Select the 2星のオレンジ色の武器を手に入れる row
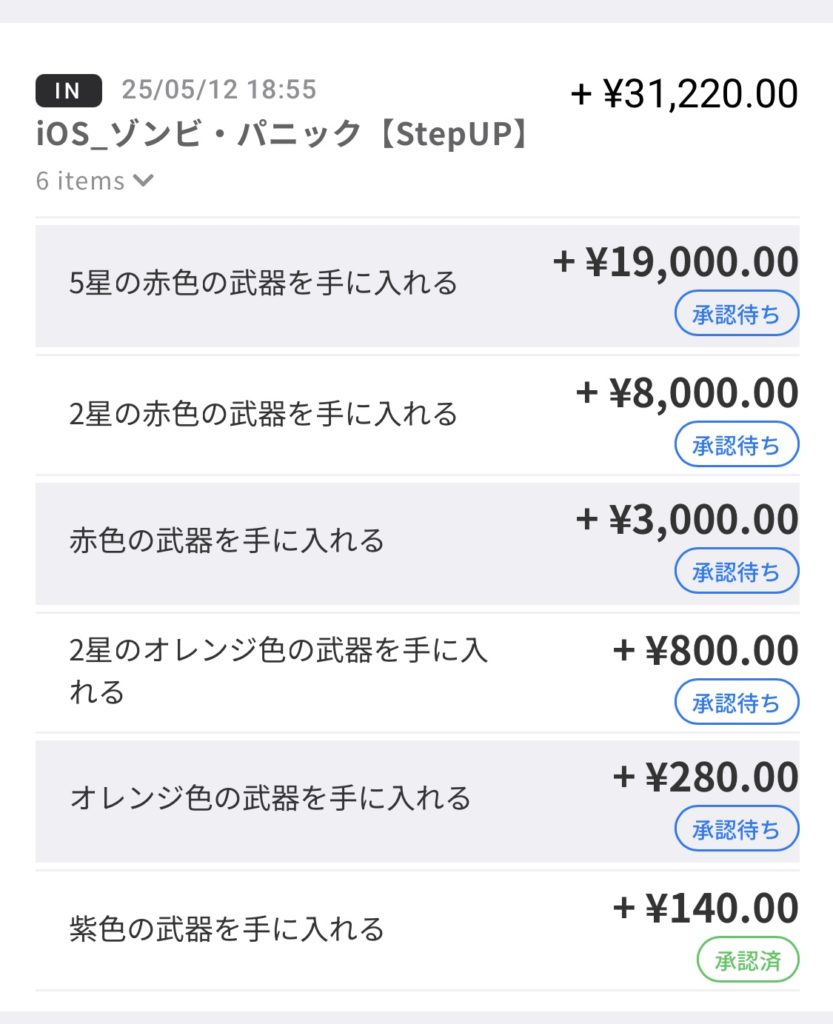 (278, 671)
